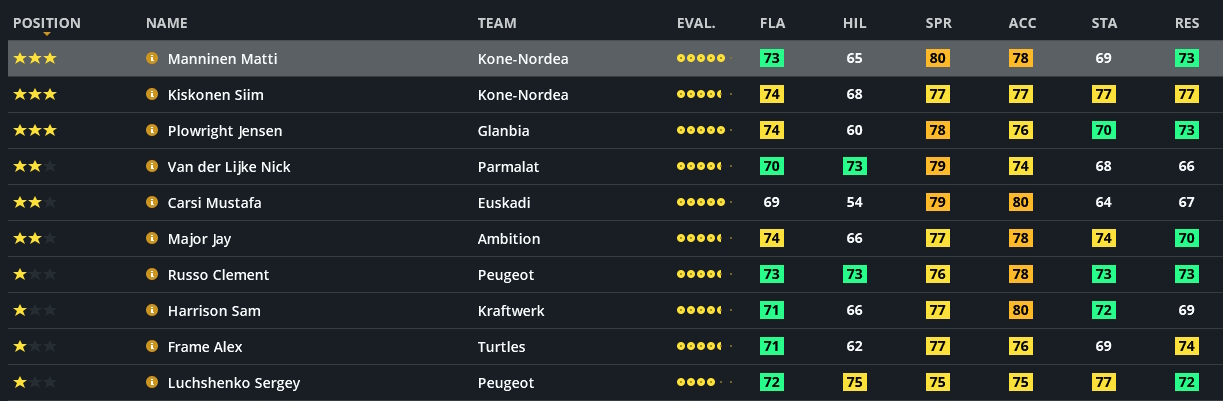1223x401 pixels.
Task: Click info icon beside Manninen Matti
Action: [x=152, y=59]
